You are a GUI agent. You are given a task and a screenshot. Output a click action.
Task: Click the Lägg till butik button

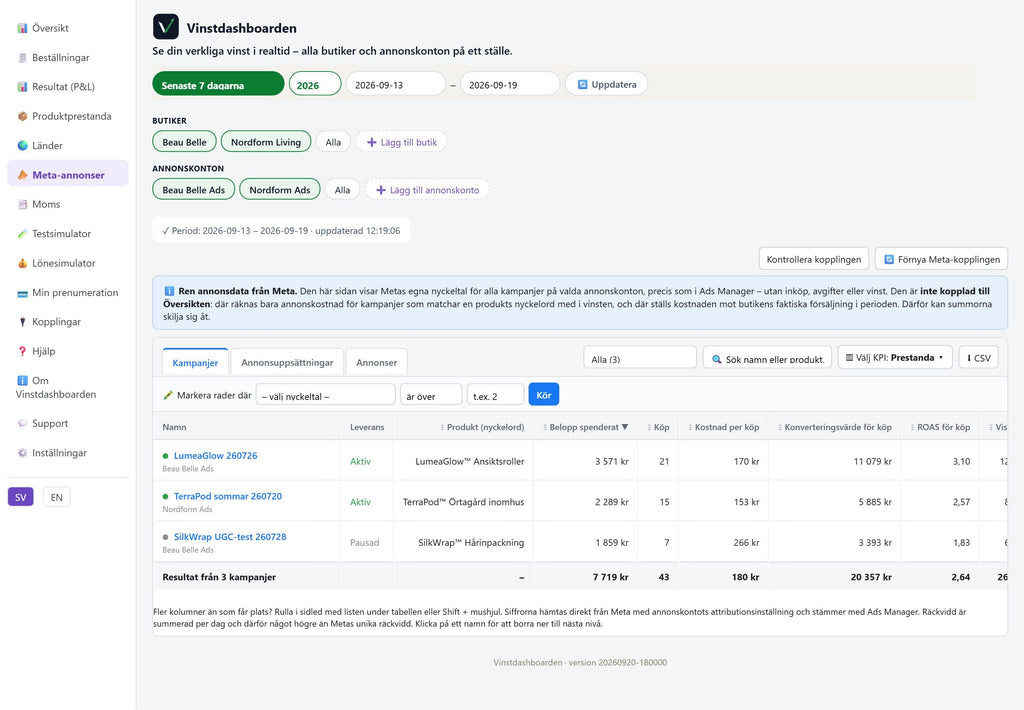[402, 142]
